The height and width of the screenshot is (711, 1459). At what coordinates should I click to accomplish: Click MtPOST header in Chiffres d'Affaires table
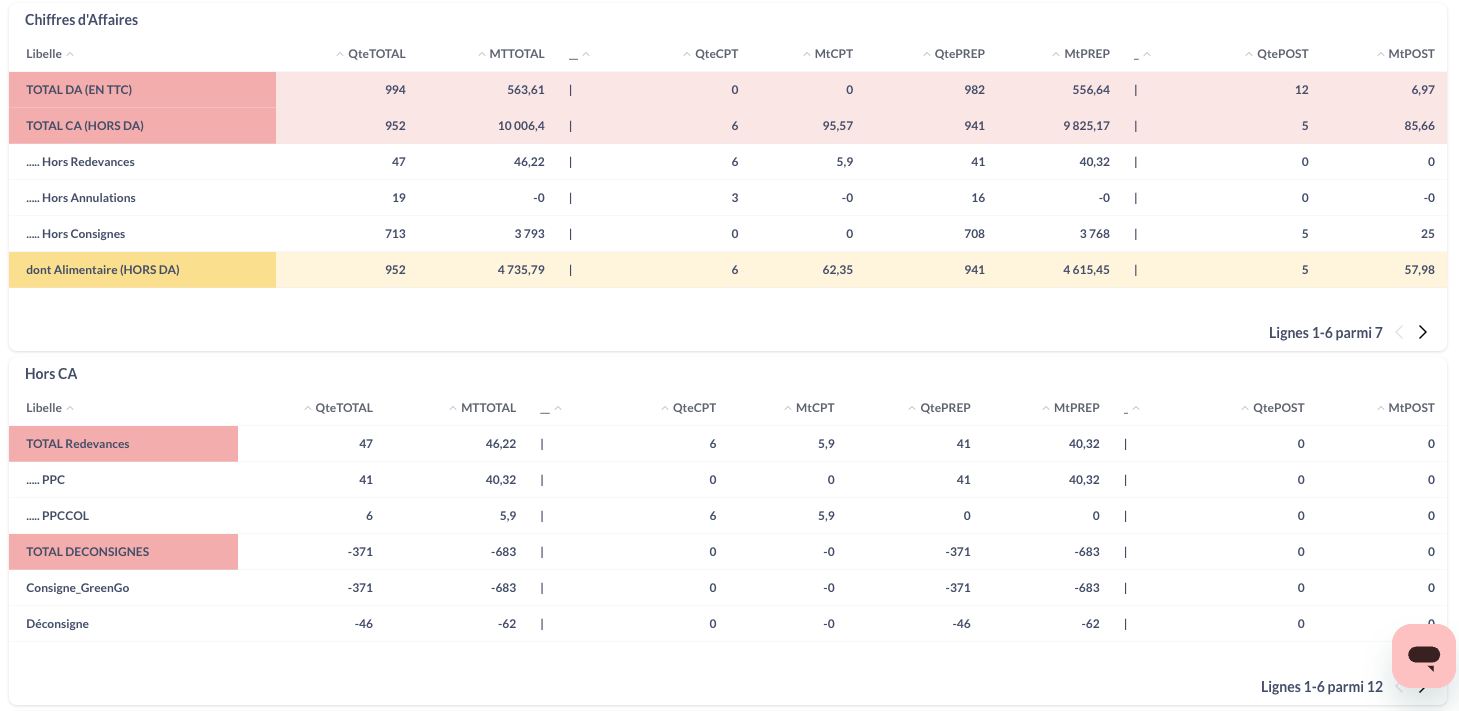click(1410, 54)
